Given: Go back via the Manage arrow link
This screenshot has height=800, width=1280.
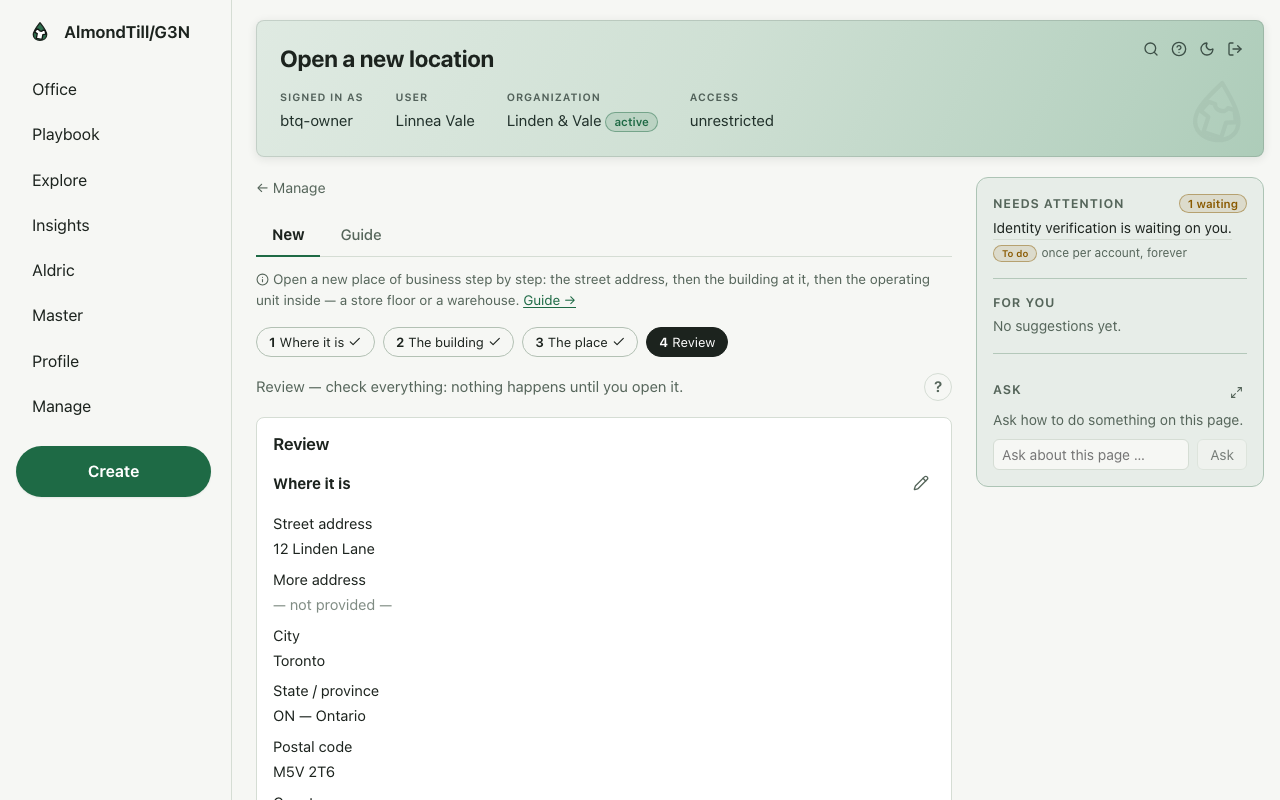Looking at the screenshot, I should 291,188.
